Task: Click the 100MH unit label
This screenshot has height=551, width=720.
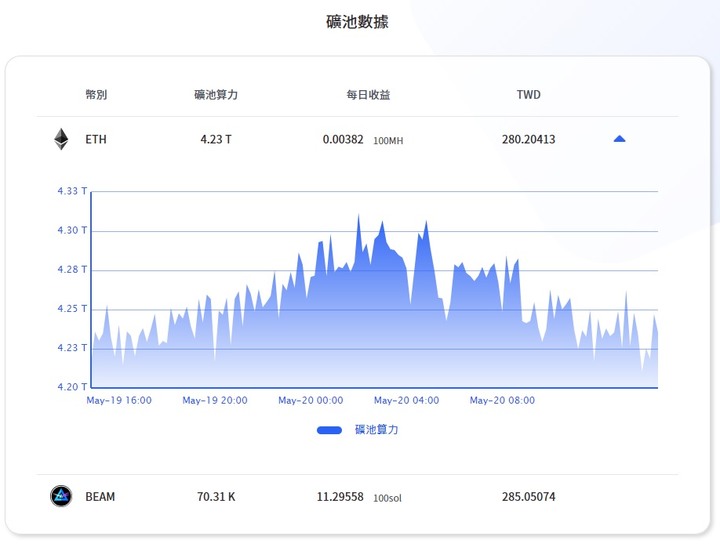Action: click(388, 141)
